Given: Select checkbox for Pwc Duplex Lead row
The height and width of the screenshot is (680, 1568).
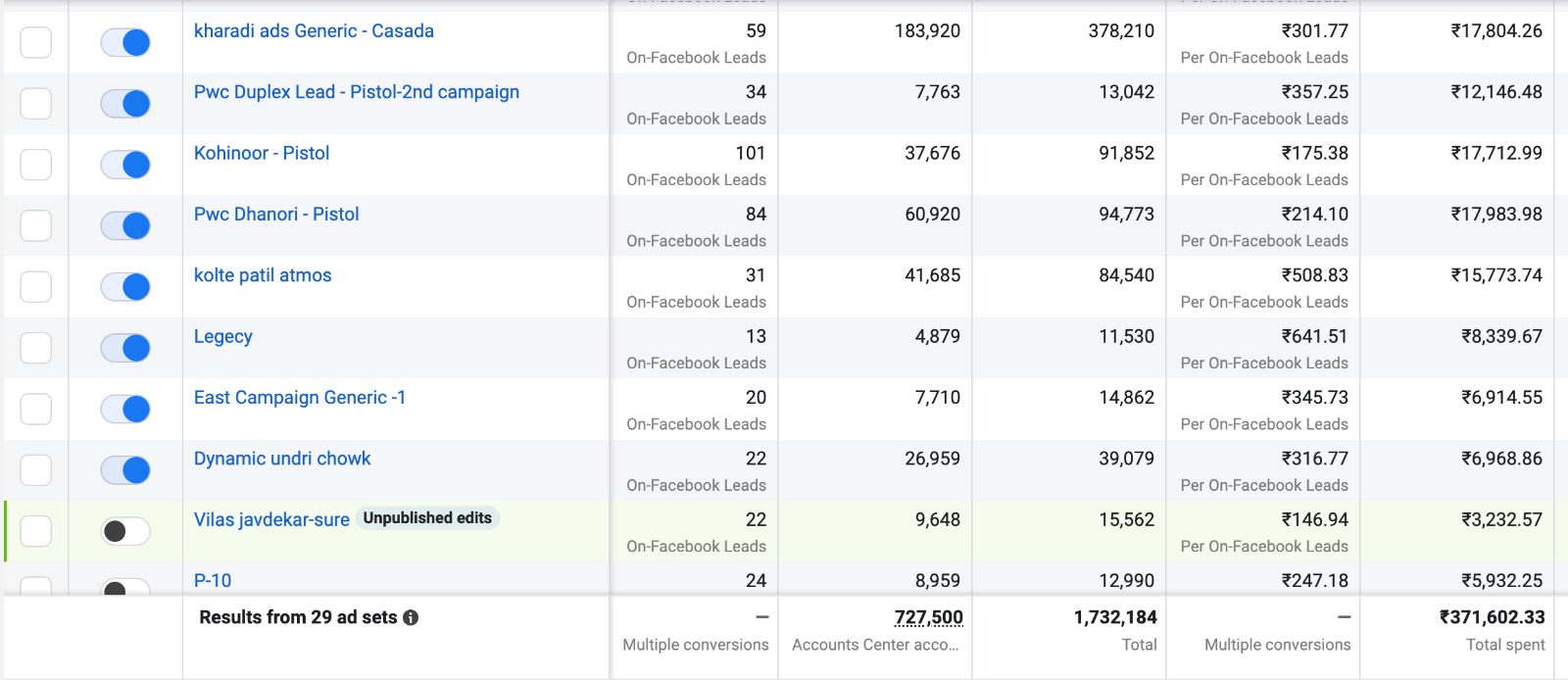Looking at the screenshot, I should click(36, 103).
